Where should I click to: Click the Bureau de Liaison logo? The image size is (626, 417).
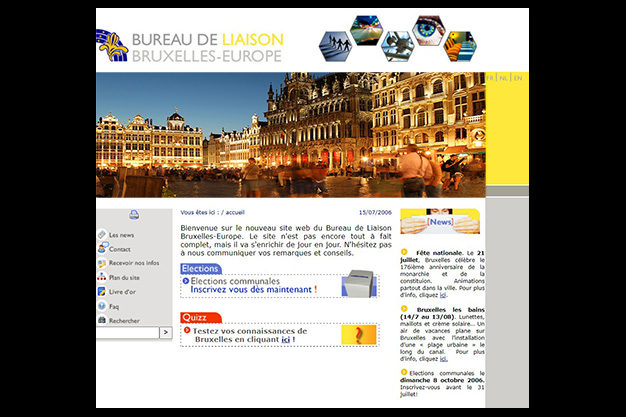(x=190, y=45)
